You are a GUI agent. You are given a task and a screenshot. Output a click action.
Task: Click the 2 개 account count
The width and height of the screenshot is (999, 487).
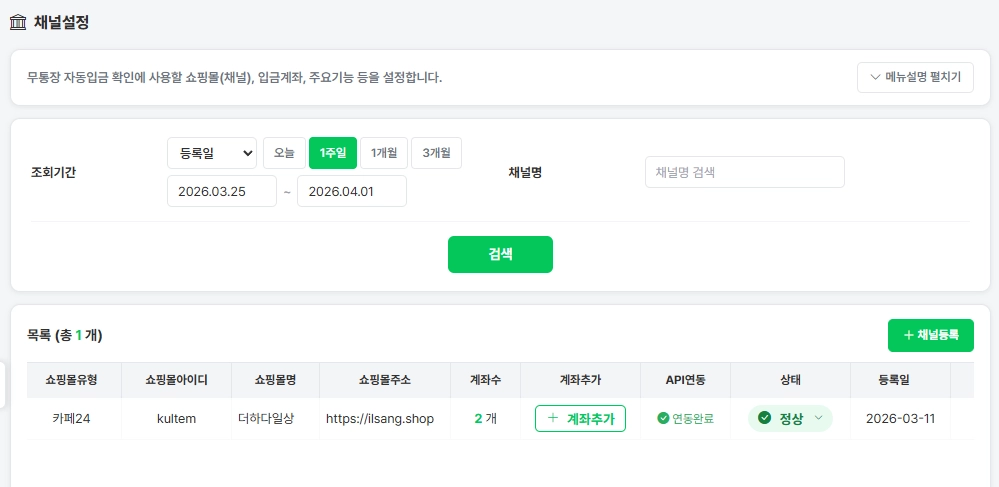point(485,418)
